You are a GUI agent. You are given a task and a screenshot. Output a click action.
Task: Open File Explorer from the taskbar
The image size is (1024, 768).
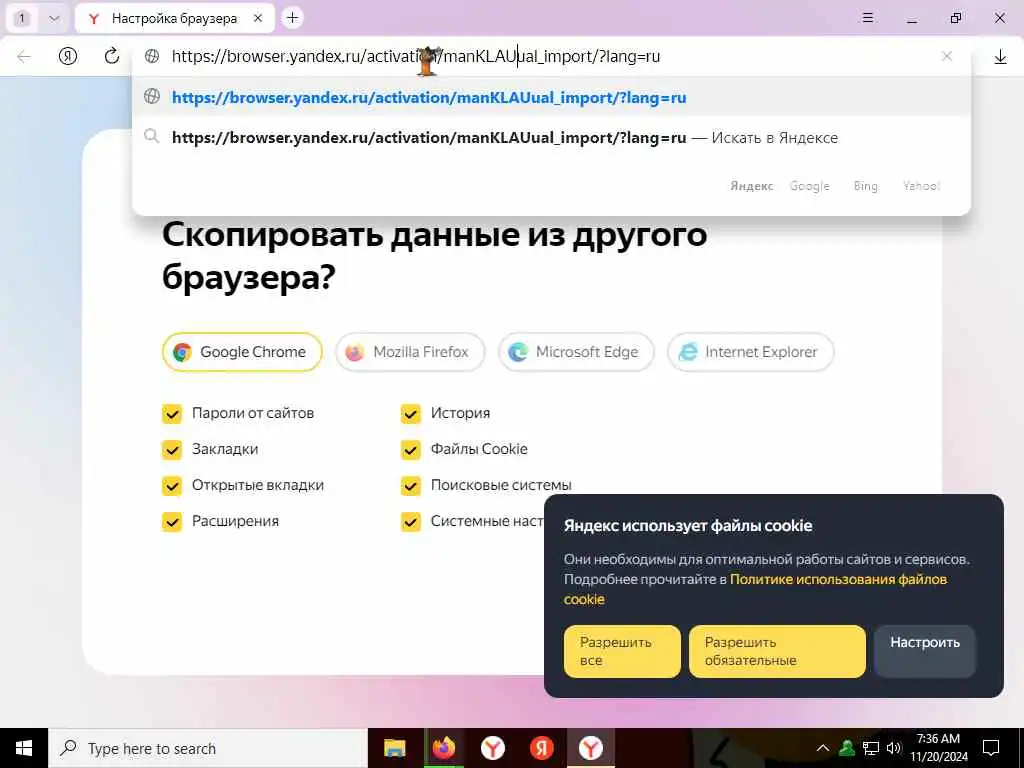click(394, 748)
